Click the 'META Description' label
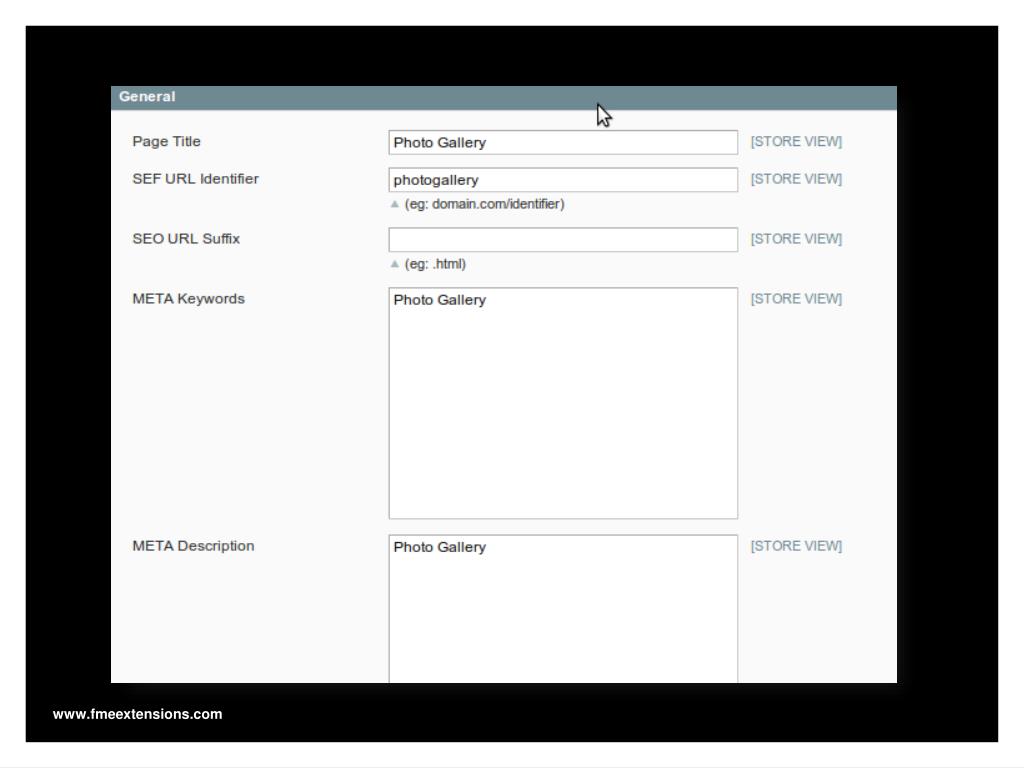Screen dimensions: 1024x768 [x=193, y=546]
